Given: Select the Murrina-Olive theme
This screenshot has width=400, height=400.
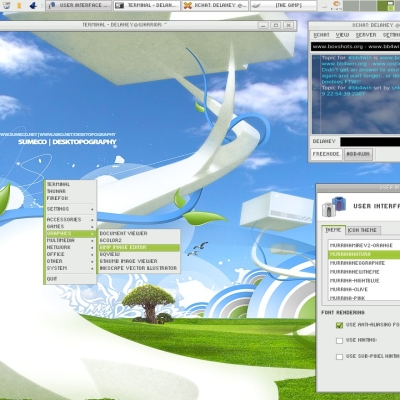Looking at the screenshot, I should click(x=364, y=289).
